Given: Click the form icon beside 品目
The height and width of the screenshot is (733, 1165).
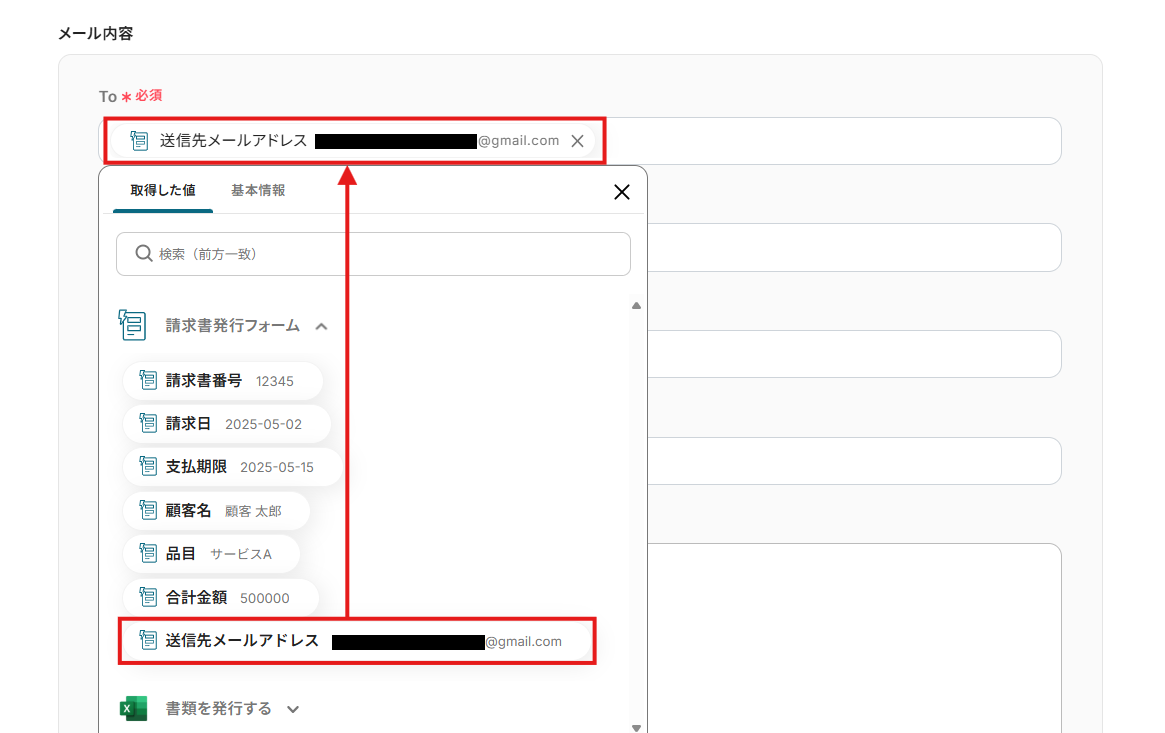Looking at the screenshot, I should coord(148,553).
